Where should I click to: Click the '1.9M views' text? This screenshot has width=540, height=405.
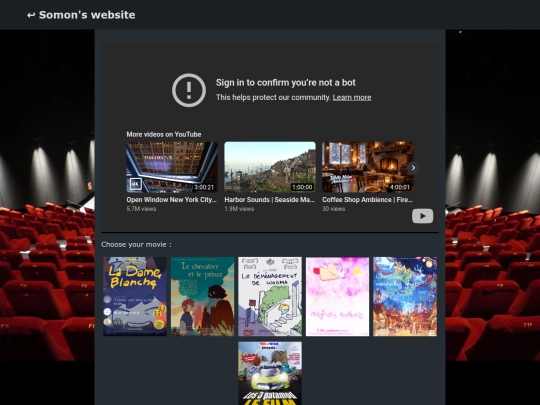point(239,209)
